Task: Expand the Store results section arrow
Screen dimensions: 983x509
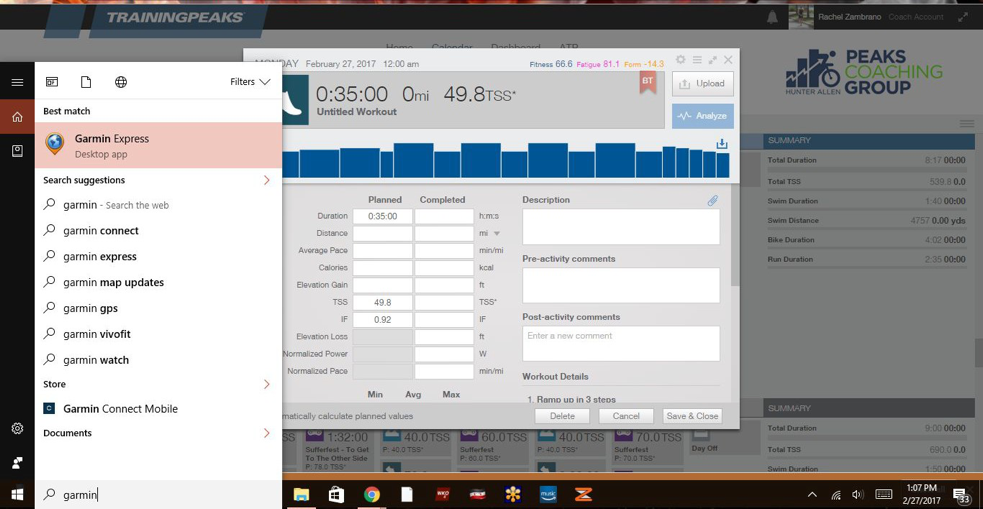Action: pos(266,384)
